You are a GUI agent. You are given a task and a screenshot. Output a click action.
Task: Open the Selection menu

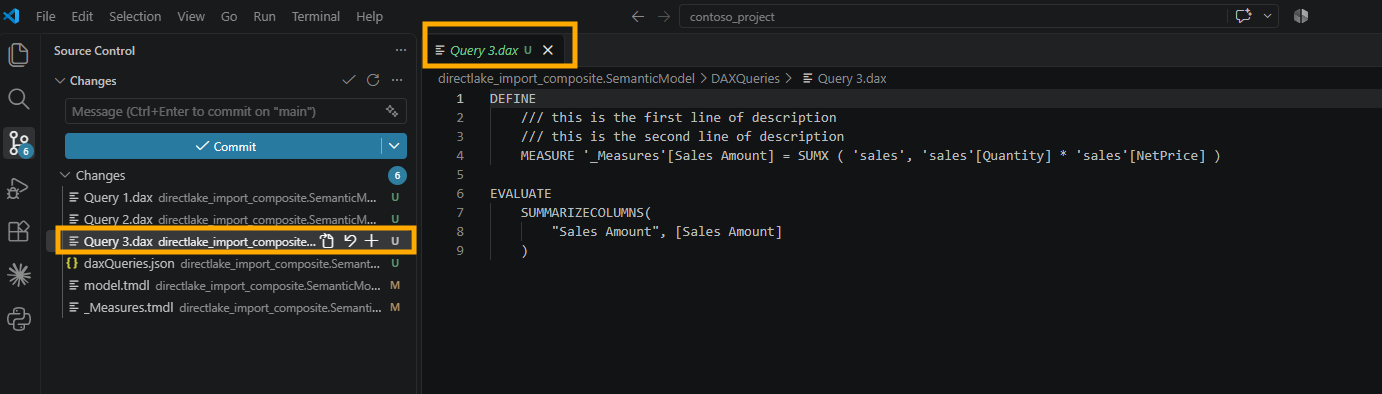click(135, 16)
